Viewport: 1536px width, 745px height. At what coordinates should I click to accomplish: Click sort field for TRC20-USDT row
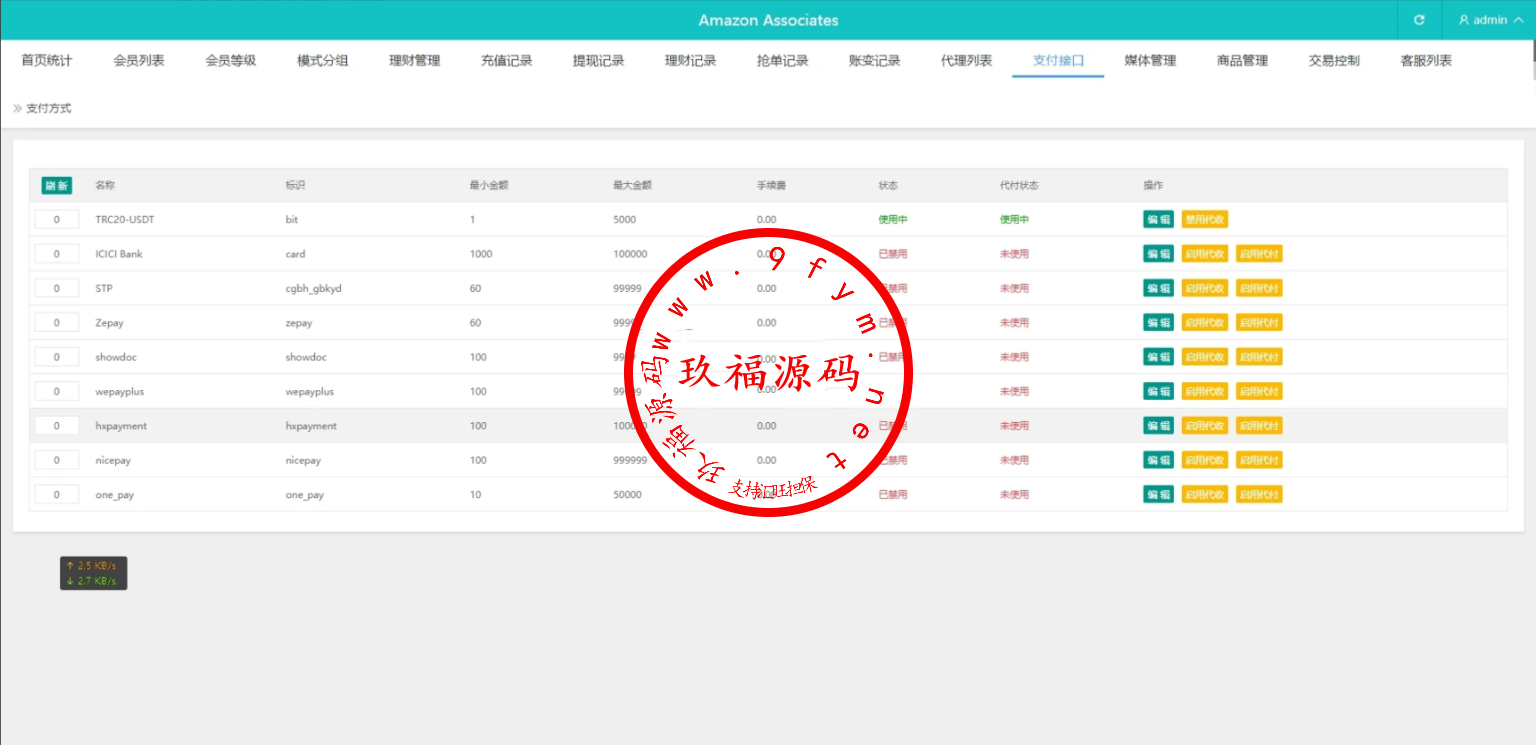[x=57, y=220]
